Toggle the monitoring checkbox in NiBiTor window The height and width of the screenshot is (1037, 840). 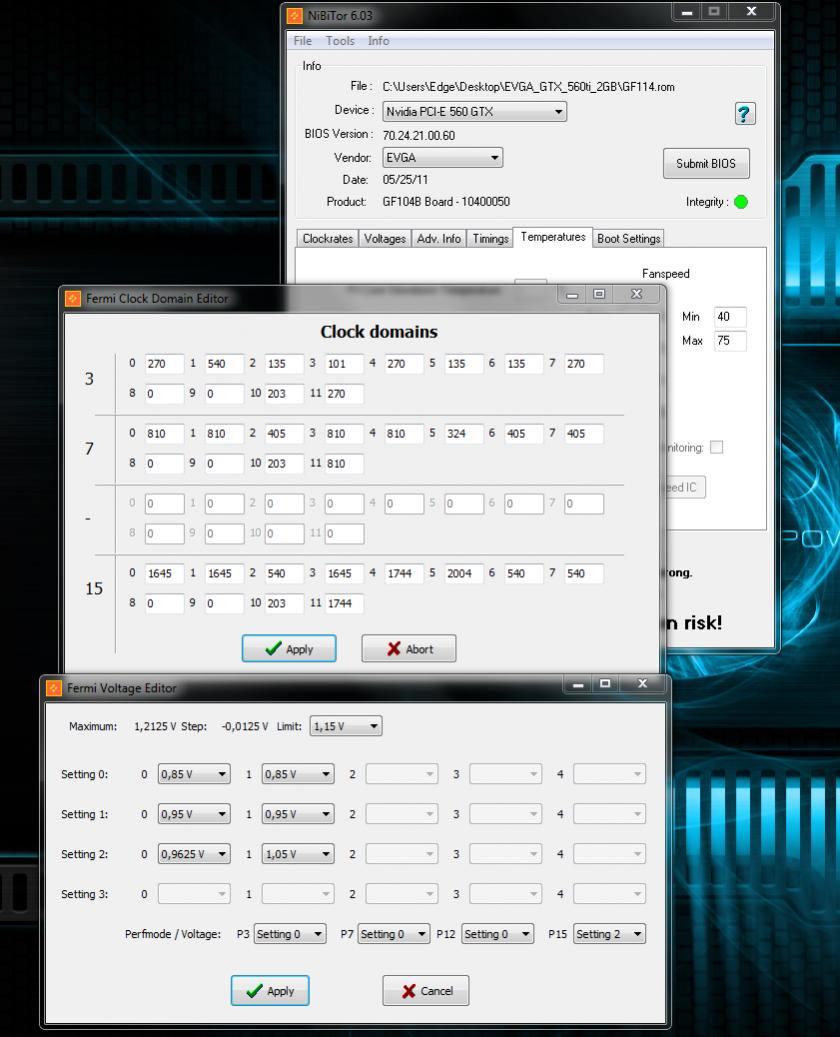716,448
